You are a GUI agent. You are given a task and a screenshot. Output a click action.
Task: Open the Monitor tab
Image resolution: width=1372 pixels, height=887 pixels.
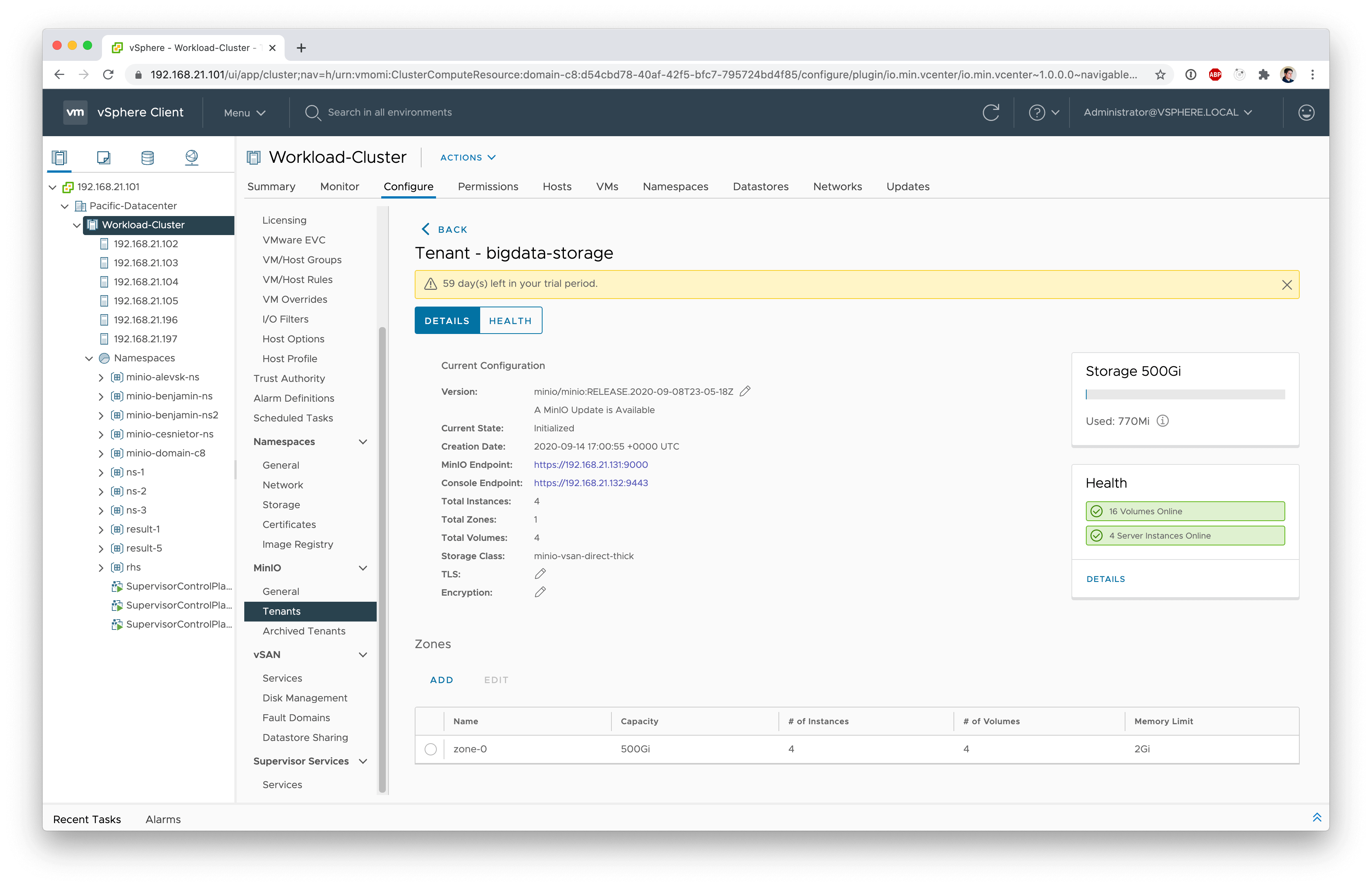[x=339, y=187]
